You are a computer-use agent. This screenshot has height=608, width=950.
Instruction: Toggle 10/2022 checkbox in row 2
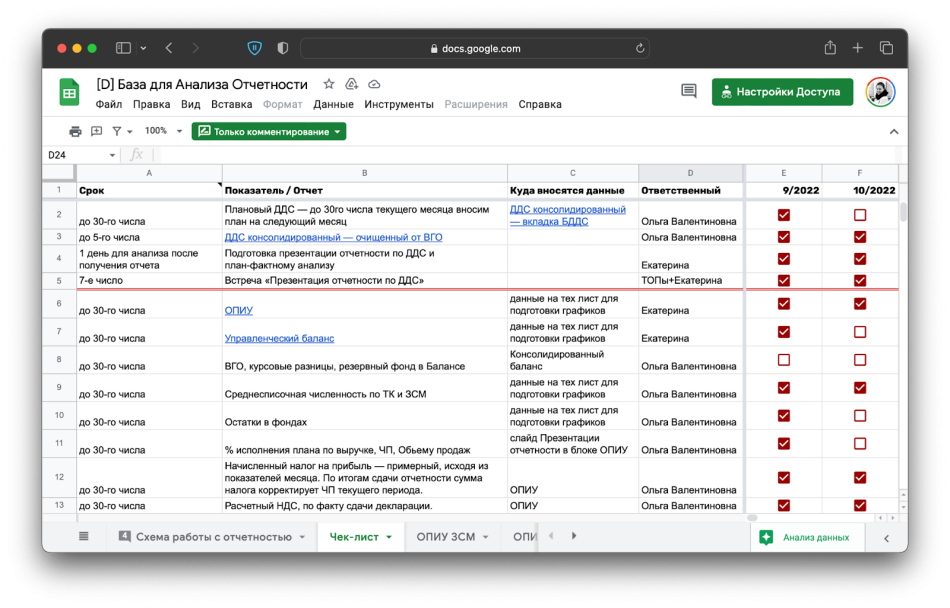860,215
